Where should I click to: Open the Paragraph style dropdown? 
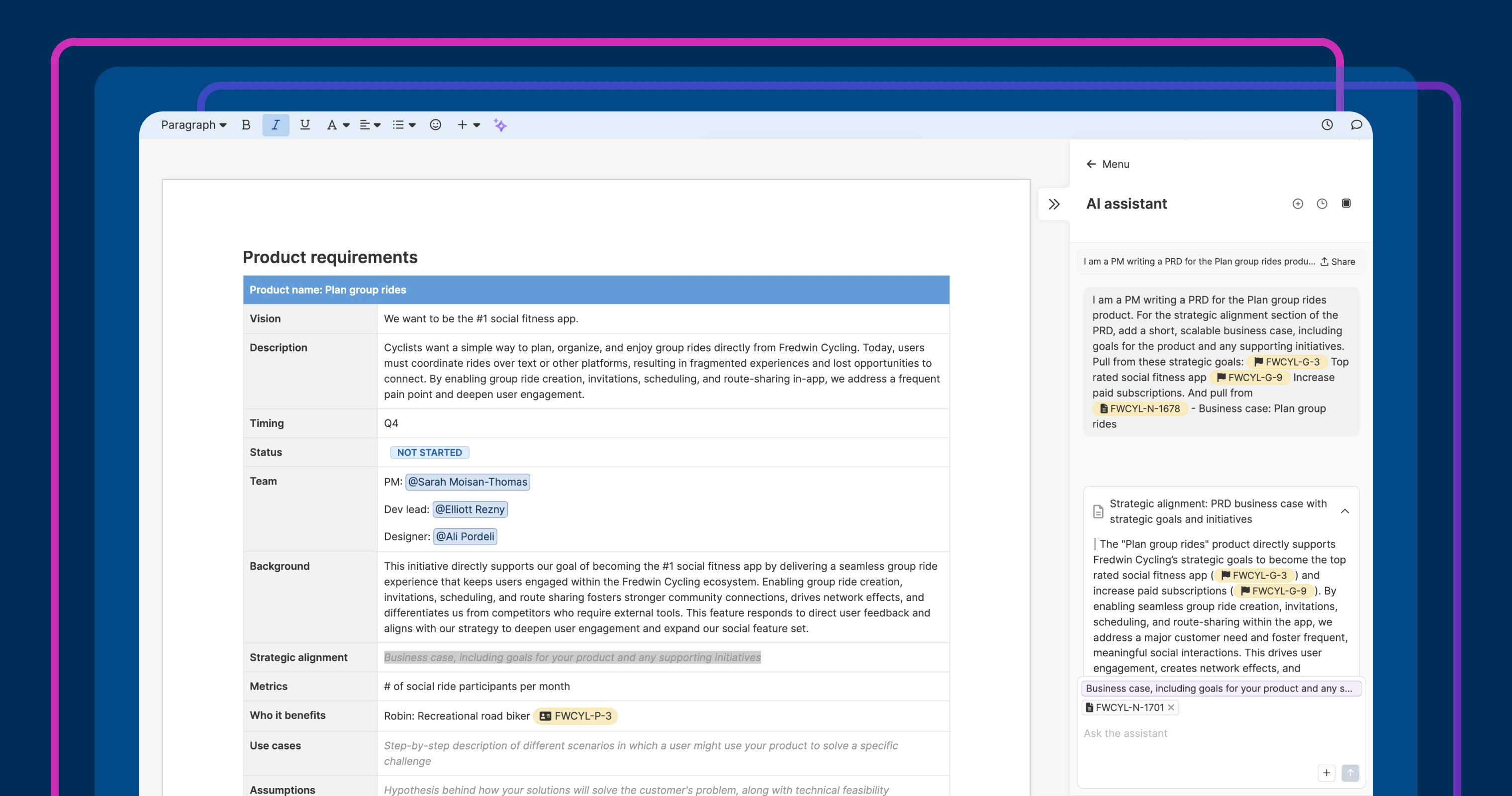pyautogui.click(x=193, y=124)
